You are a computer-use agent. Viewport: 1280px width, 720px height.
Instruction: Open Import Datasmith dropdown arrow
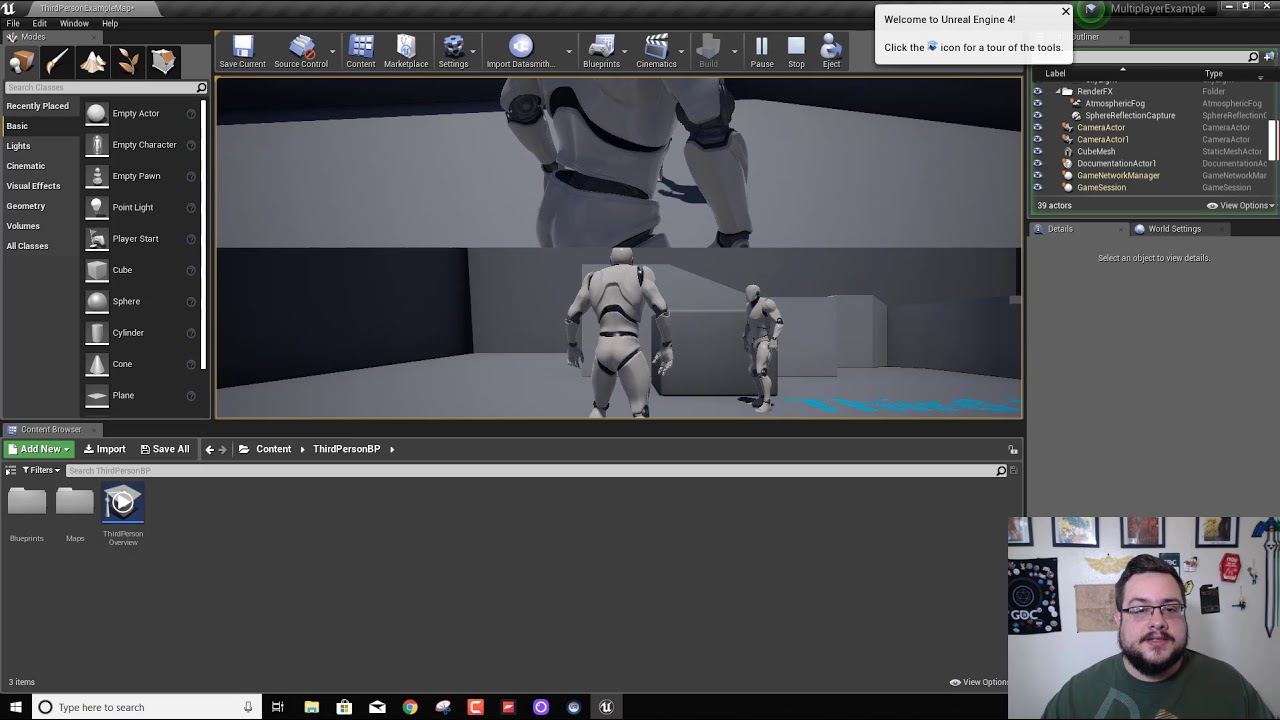tap(569, 52)
